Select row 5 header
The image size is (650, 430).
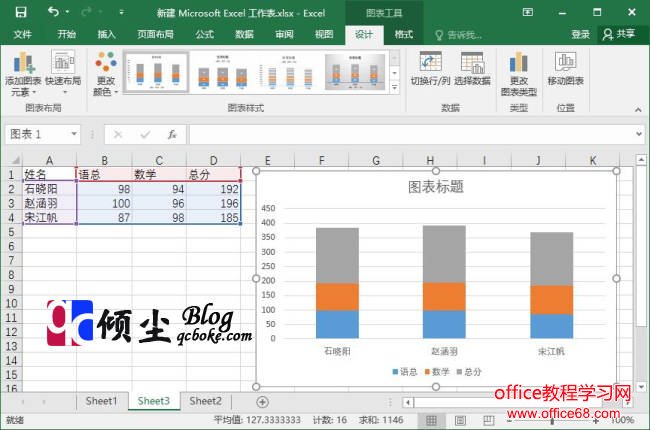pyautogui.click(x=11, y=232)
